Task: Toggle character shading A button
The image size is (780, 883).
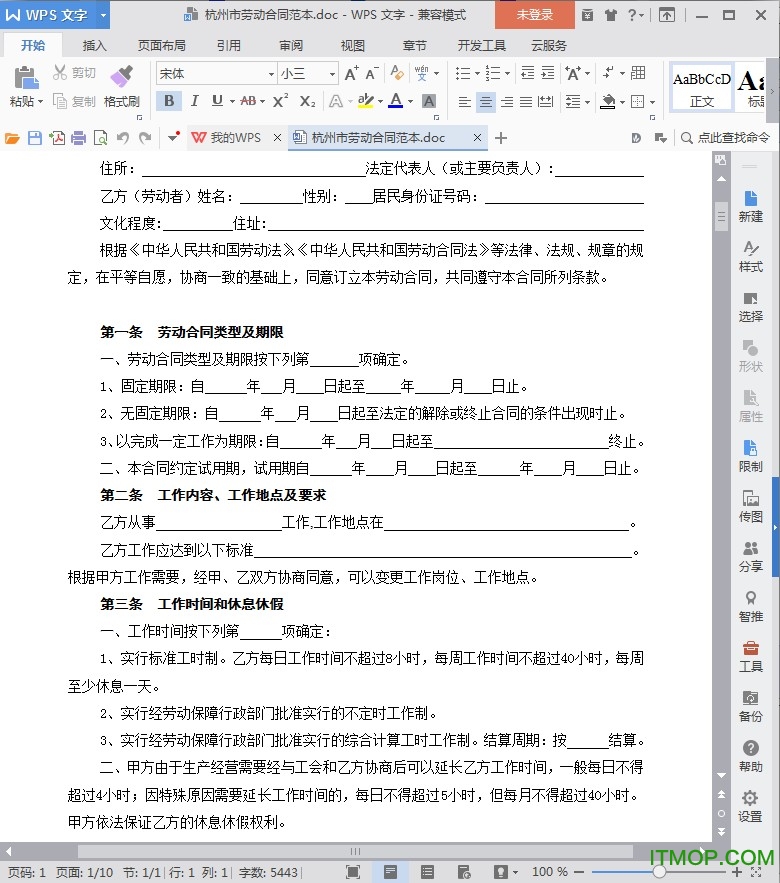Action: [x=429, y=101]
